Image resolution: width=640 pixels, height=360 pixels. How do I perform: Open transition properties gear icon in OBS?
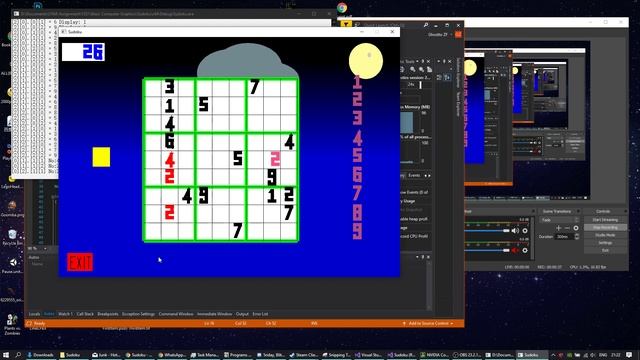pos(576,228)
